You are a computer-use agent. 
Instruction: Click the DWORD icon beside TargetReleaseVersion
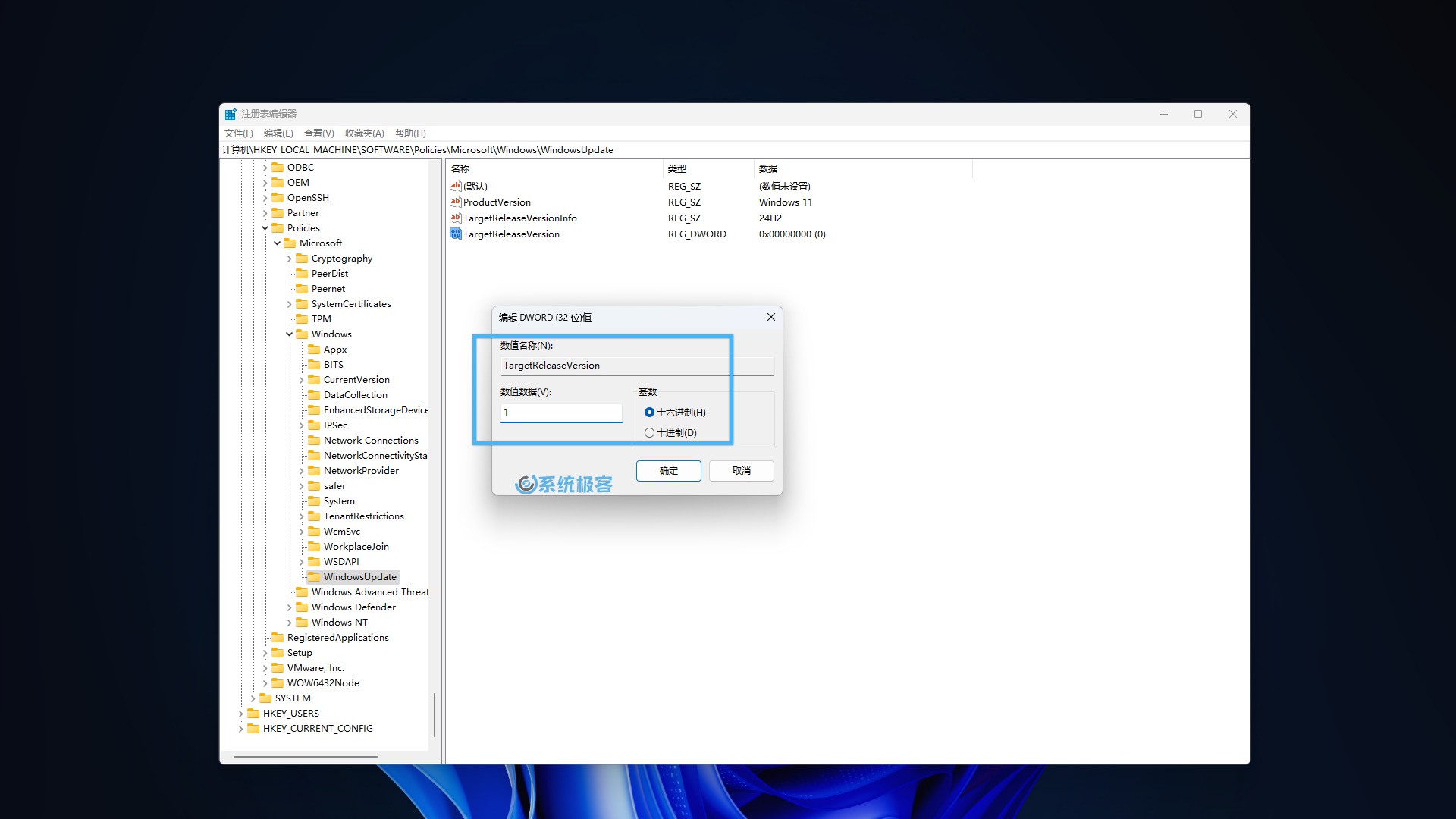(455, 234)
